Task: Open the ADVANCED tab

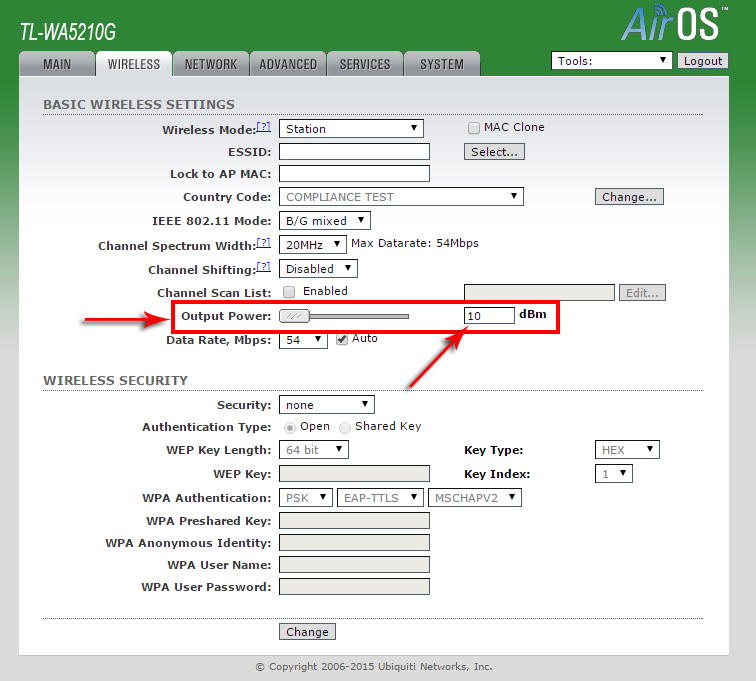Action: 288,64
